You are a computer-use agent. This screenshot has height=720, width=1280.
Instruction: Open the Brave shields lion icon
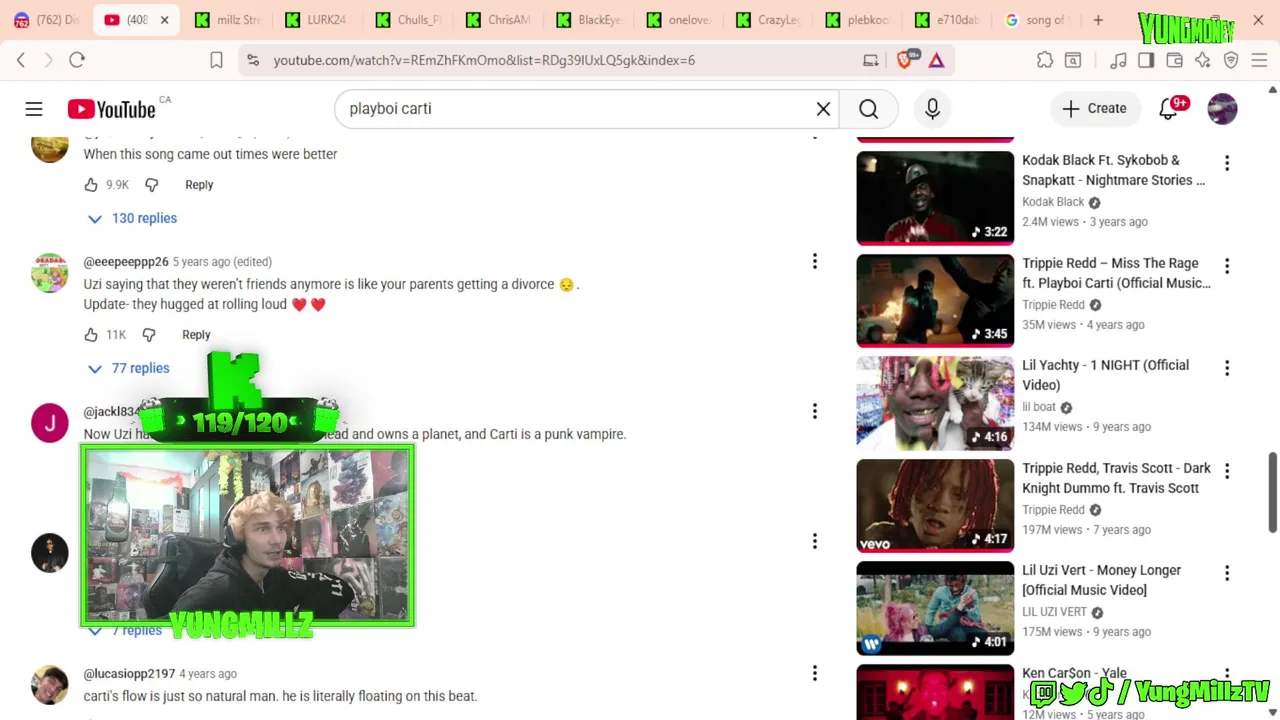(x=905, y=60)
